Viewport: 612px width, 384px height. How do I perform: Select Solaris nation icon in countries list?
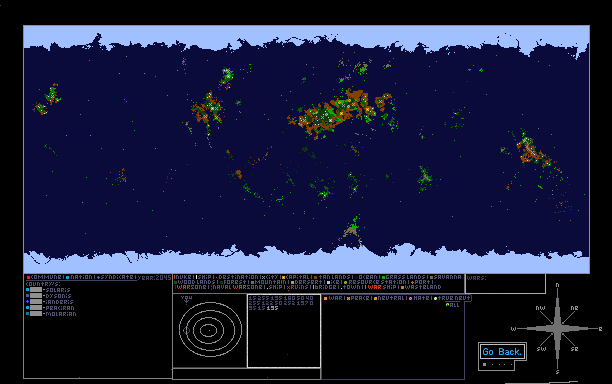pyautogui.click(x=27, y=290)
